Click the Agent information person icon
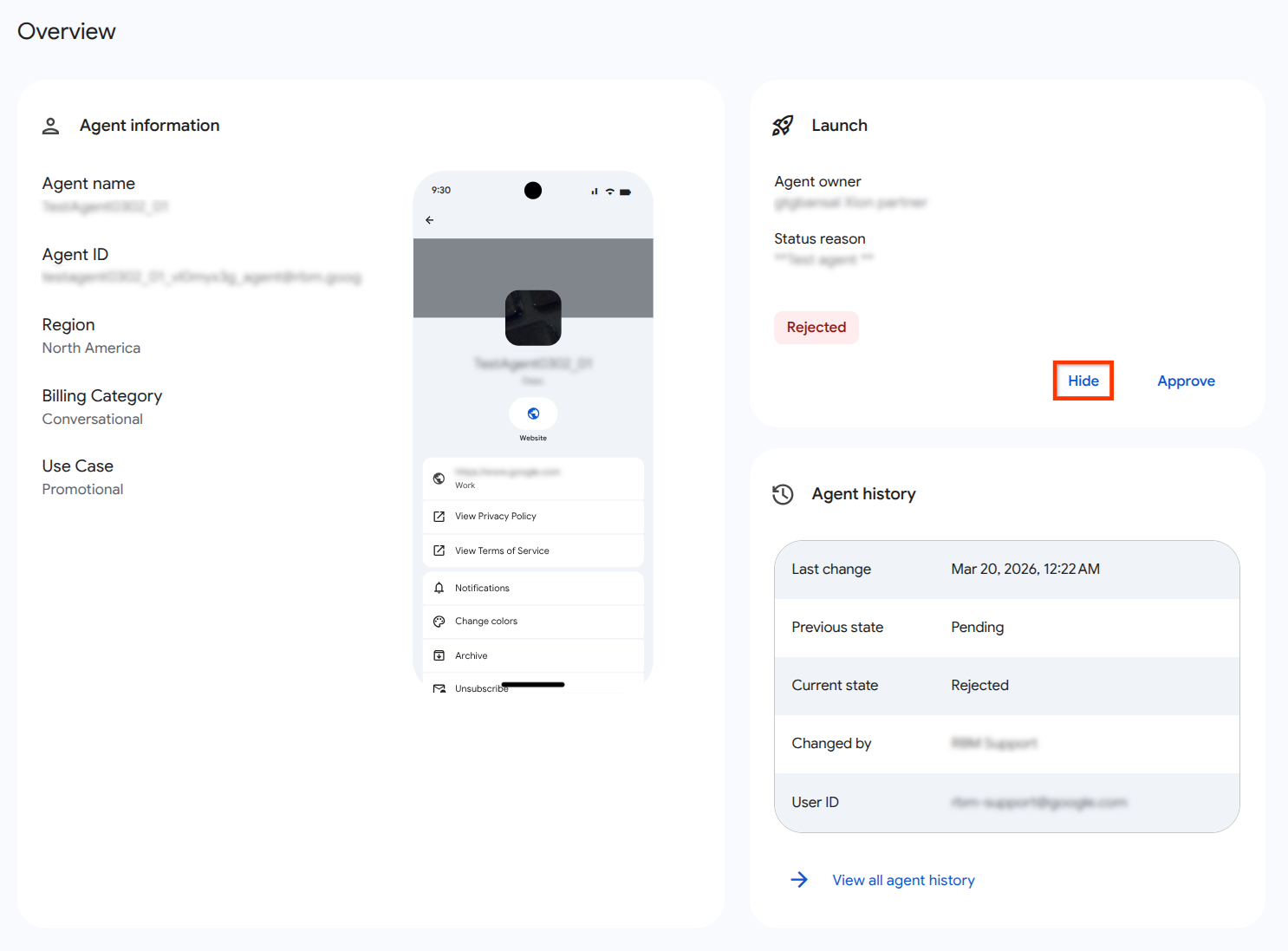 coord(50,125)
